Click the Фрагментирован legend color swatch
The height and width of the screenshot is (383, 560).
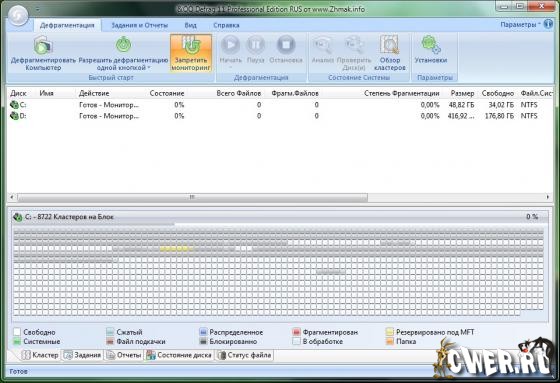pyautogui.click(x=296, y=332)
